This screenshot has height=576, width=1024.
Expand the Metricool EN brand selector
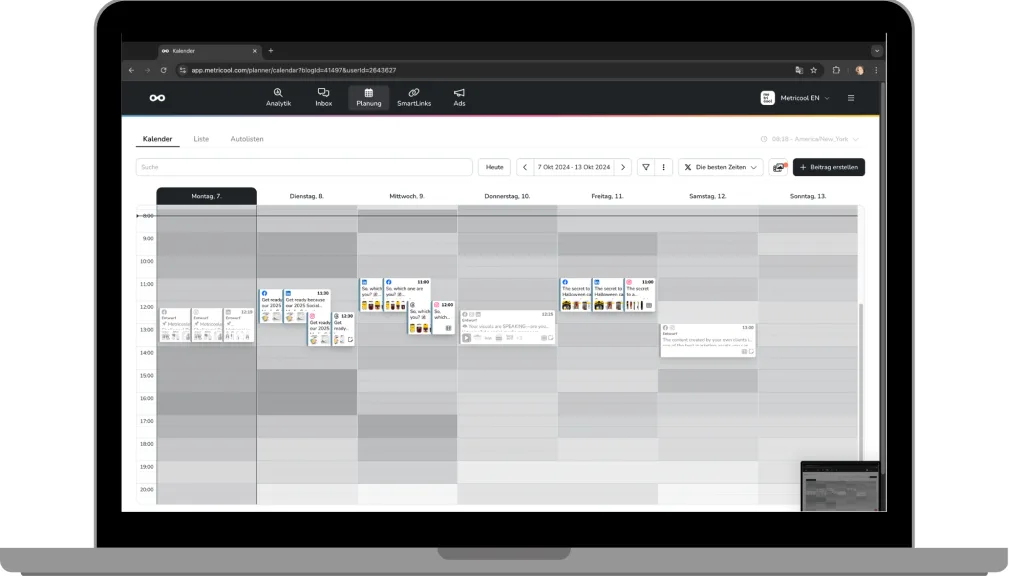pos(796,98)
